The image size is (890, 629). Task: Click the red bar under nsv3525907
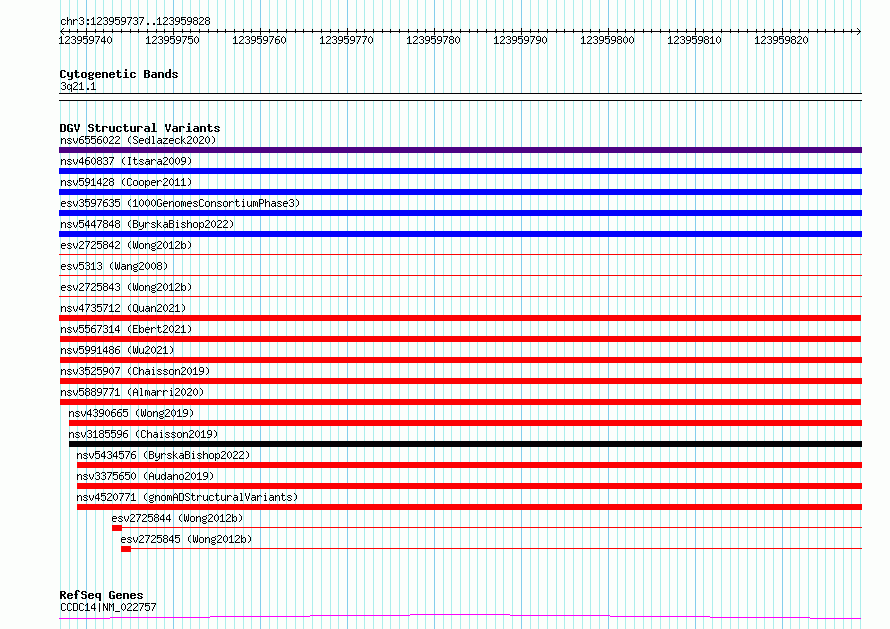460,381
